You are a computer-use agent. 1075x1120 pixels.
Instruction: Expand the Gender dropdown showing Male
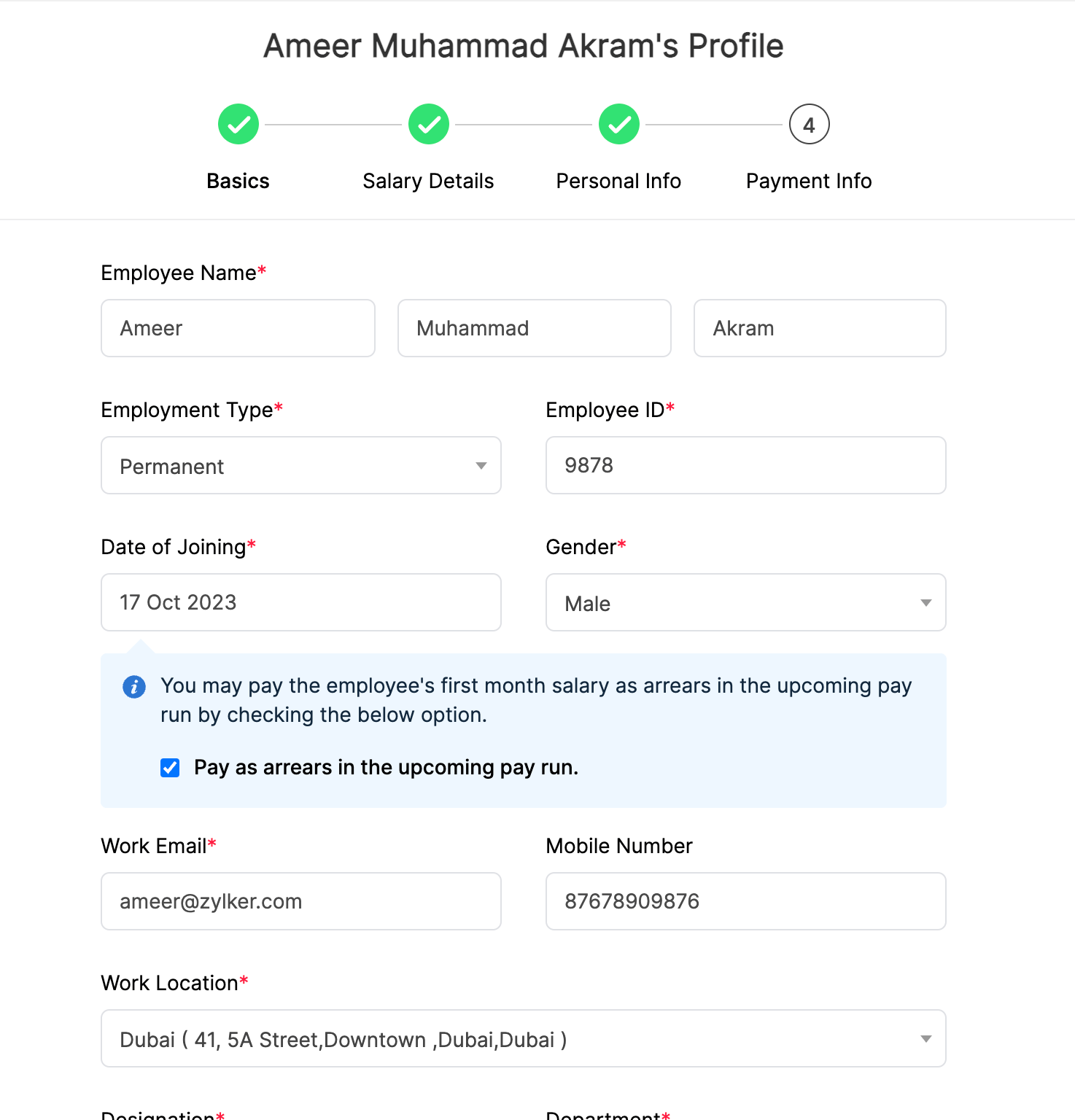click(745, 603)
